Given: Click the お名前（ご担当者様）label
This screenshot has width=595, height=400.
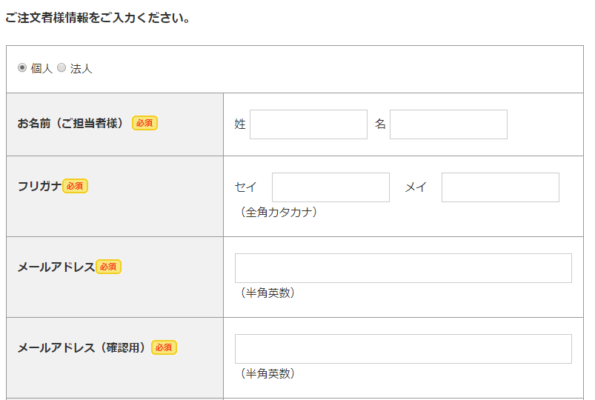Looking at the screenshot, I should 71,123.
